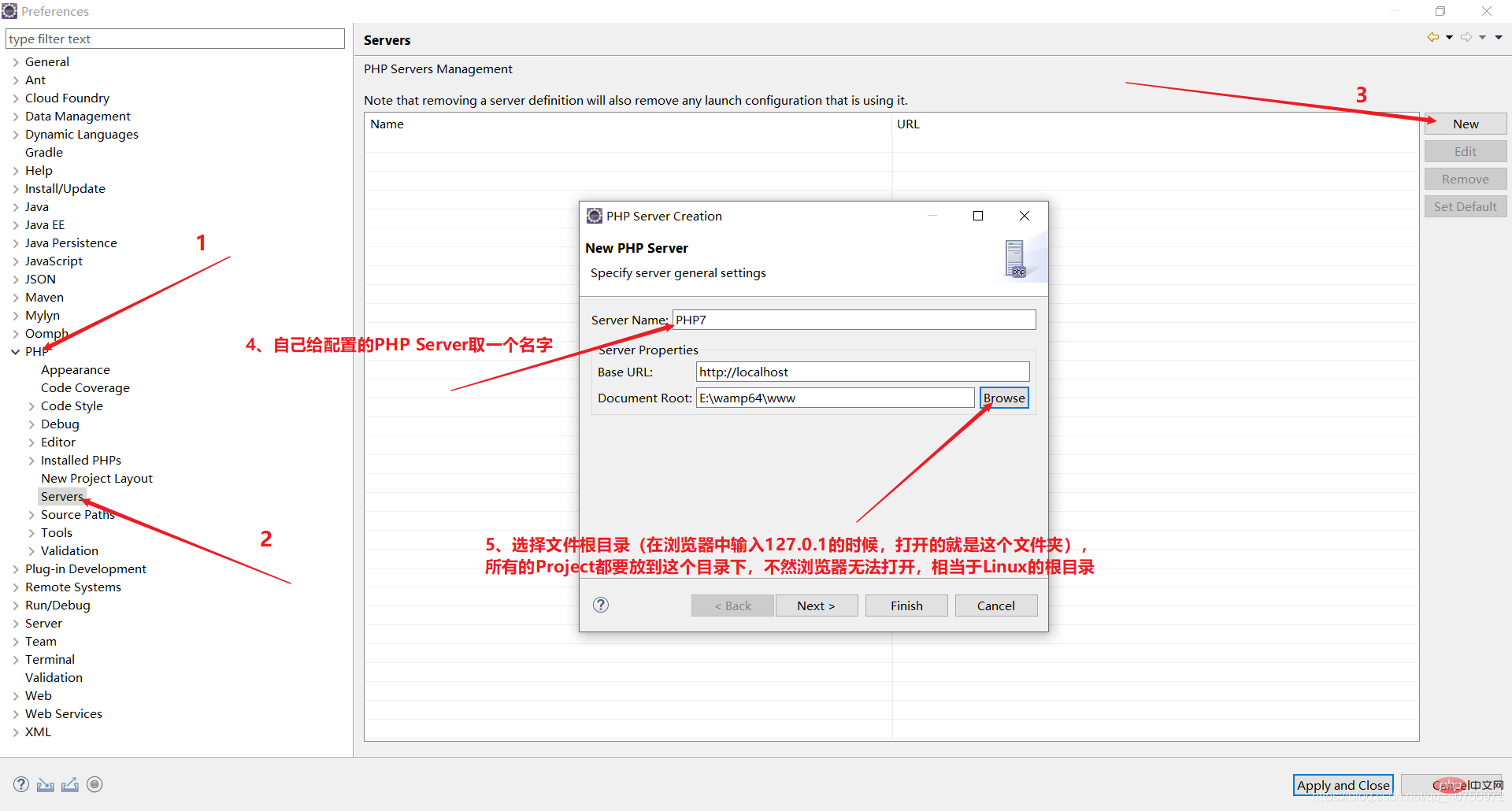Expand the Web Services node
Viewport: 1512px width, 811px height.
point(16,714)
